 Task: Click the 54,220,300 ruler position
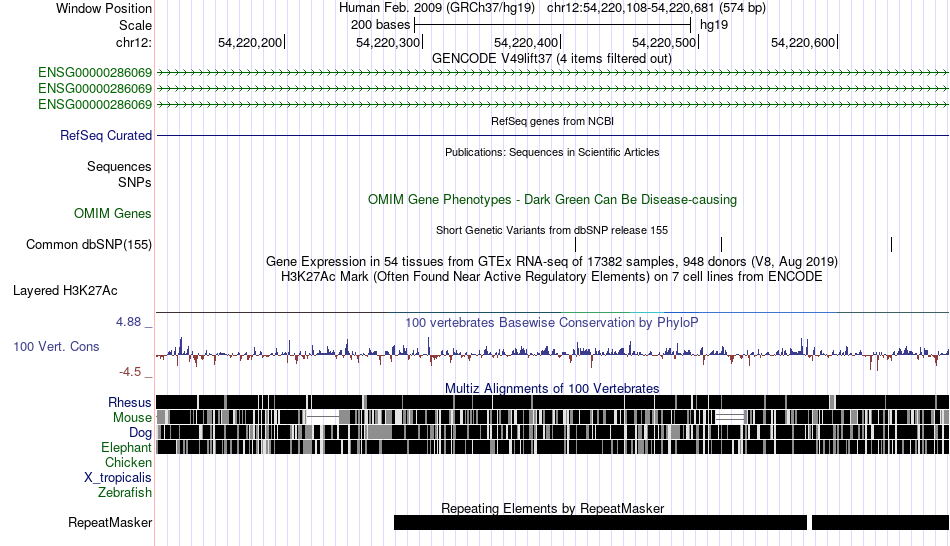click(x=389, y=42)
